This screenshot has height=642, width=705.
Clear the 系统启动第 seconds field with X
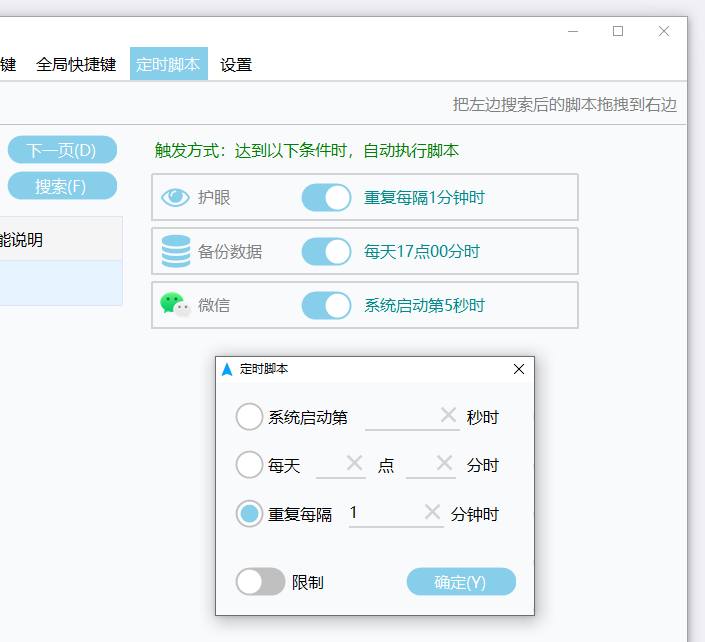[448, 416]
